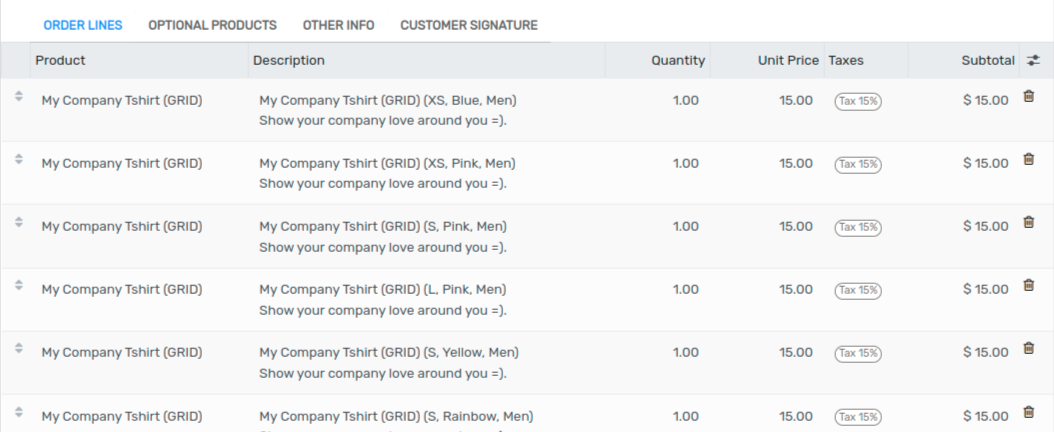Click Tax 15% tag on XS Blue row

[858, 101]
